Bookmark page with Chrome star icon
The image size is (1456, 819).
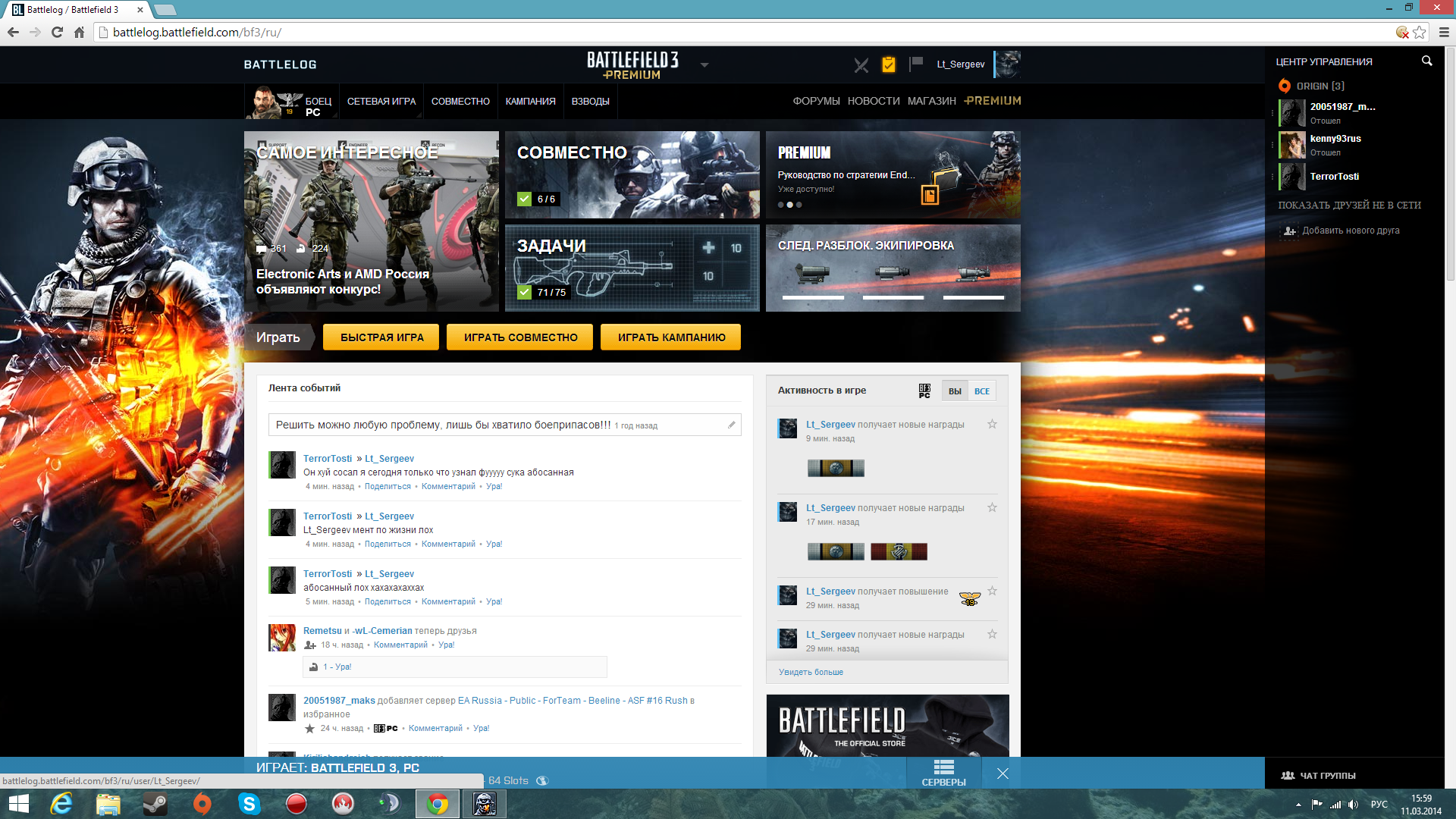tap(1419, 32)
